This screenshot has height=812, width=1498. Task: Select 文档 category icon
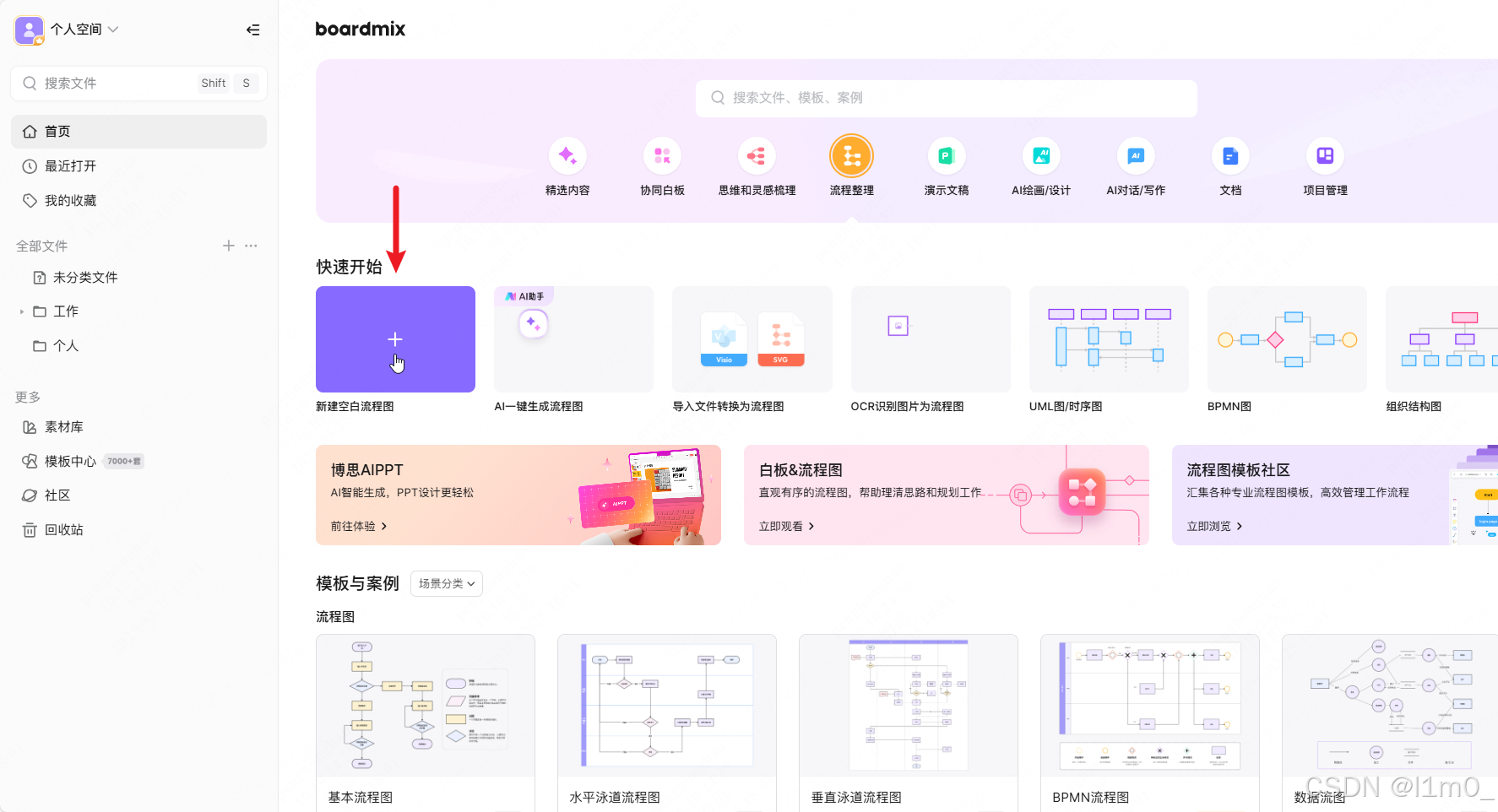pyautogui.click(x=1230, y=156)
